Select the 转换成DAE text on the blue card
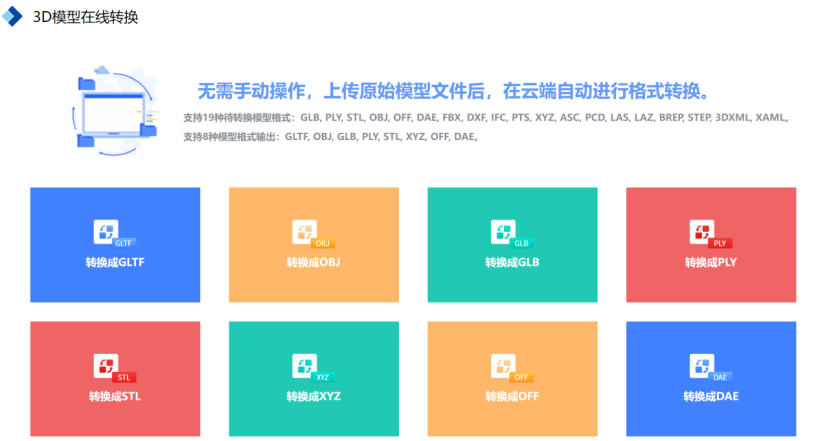The height and width of the screenshot is (441, 830). [711, 397]
